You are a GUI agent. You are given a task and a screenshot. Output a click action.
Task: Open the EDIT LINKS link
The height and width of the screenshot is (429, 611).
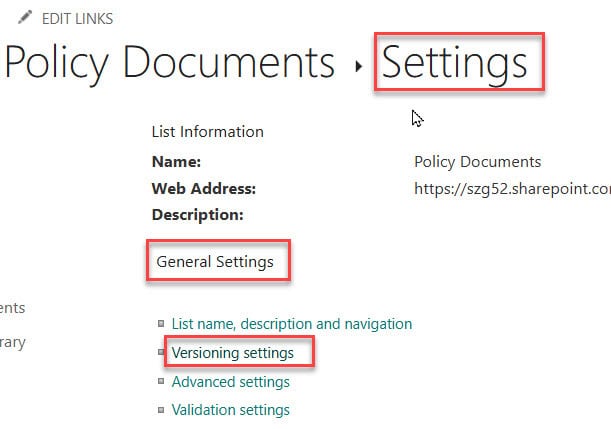[77, 19]
